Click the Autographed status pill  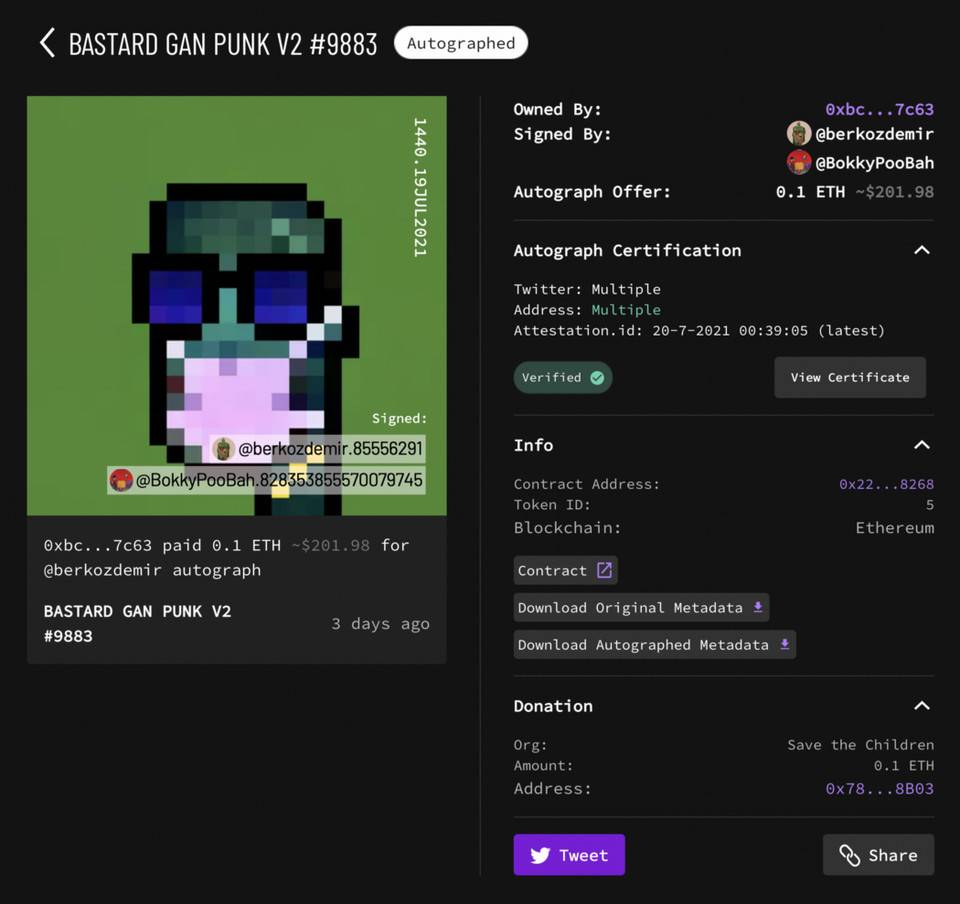tap(461, 43)
